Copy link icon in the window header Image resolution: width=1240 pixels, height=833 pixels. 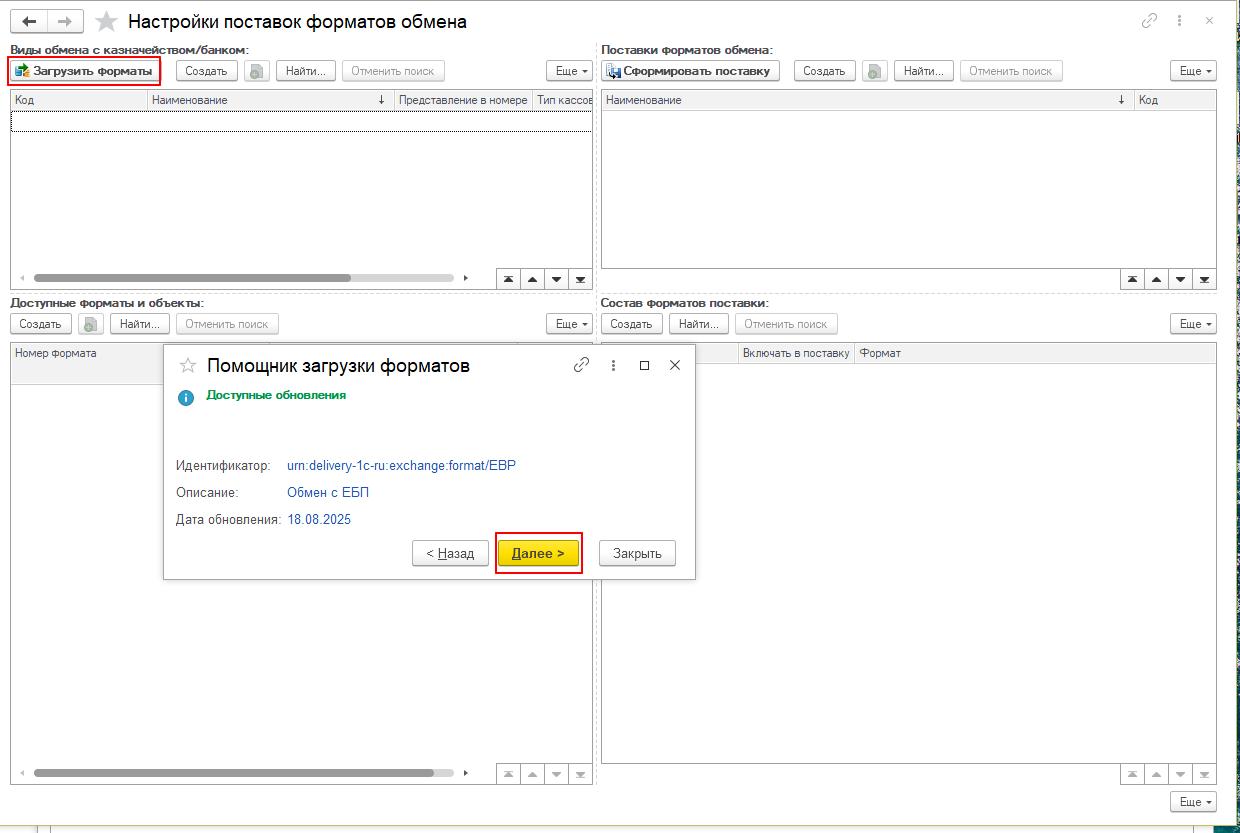1150,21
